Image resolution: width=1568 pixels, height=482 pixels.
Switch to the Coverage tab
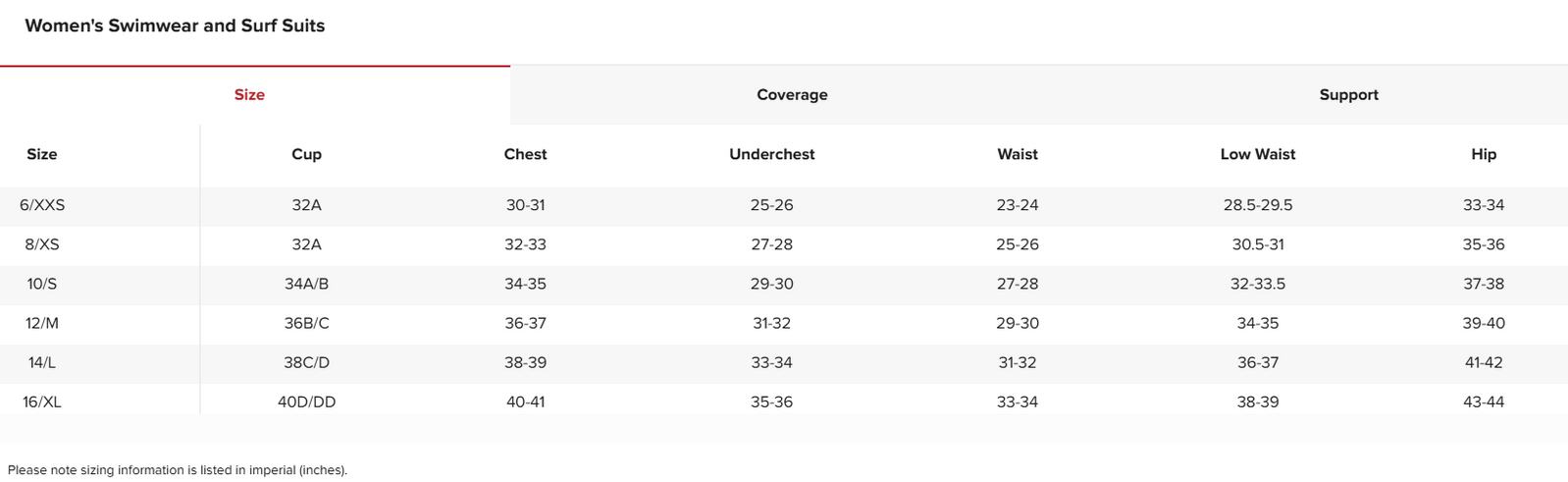click(x=792, y=95)
